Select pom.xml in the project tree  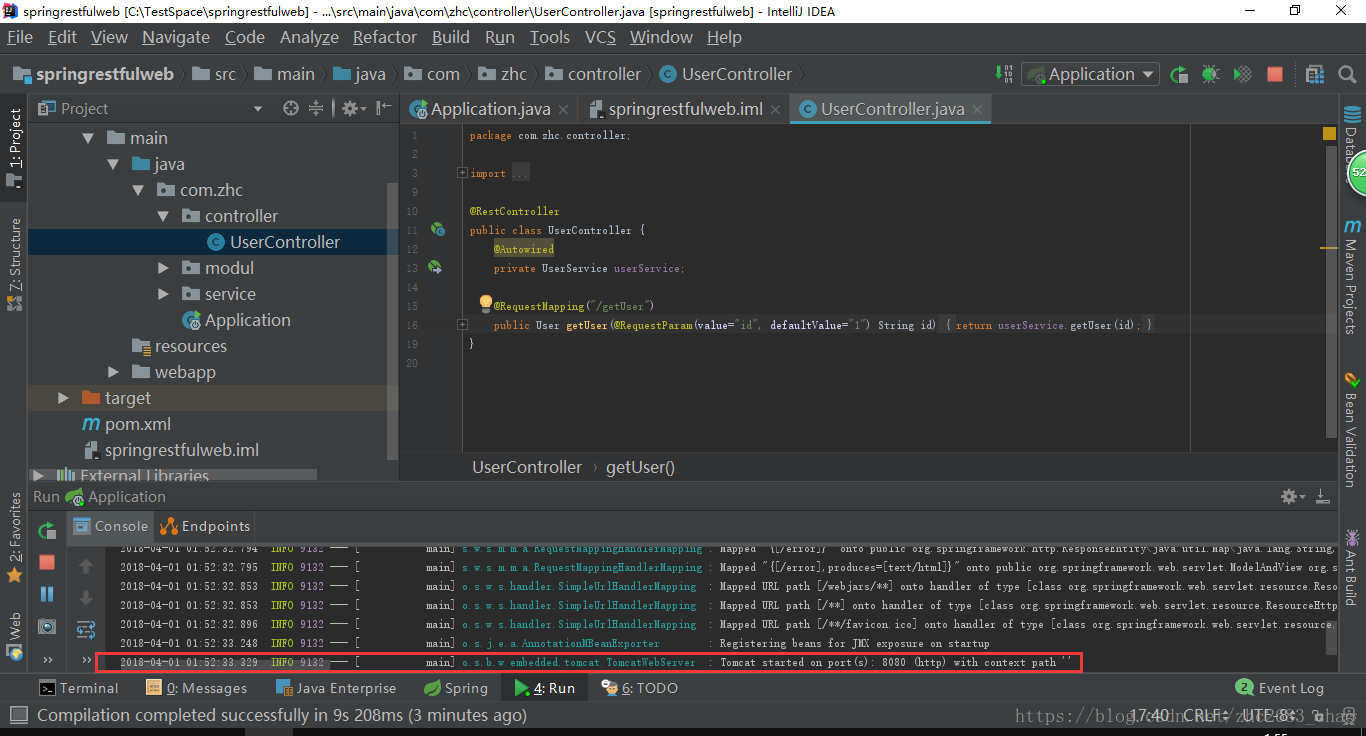point(137,424)
